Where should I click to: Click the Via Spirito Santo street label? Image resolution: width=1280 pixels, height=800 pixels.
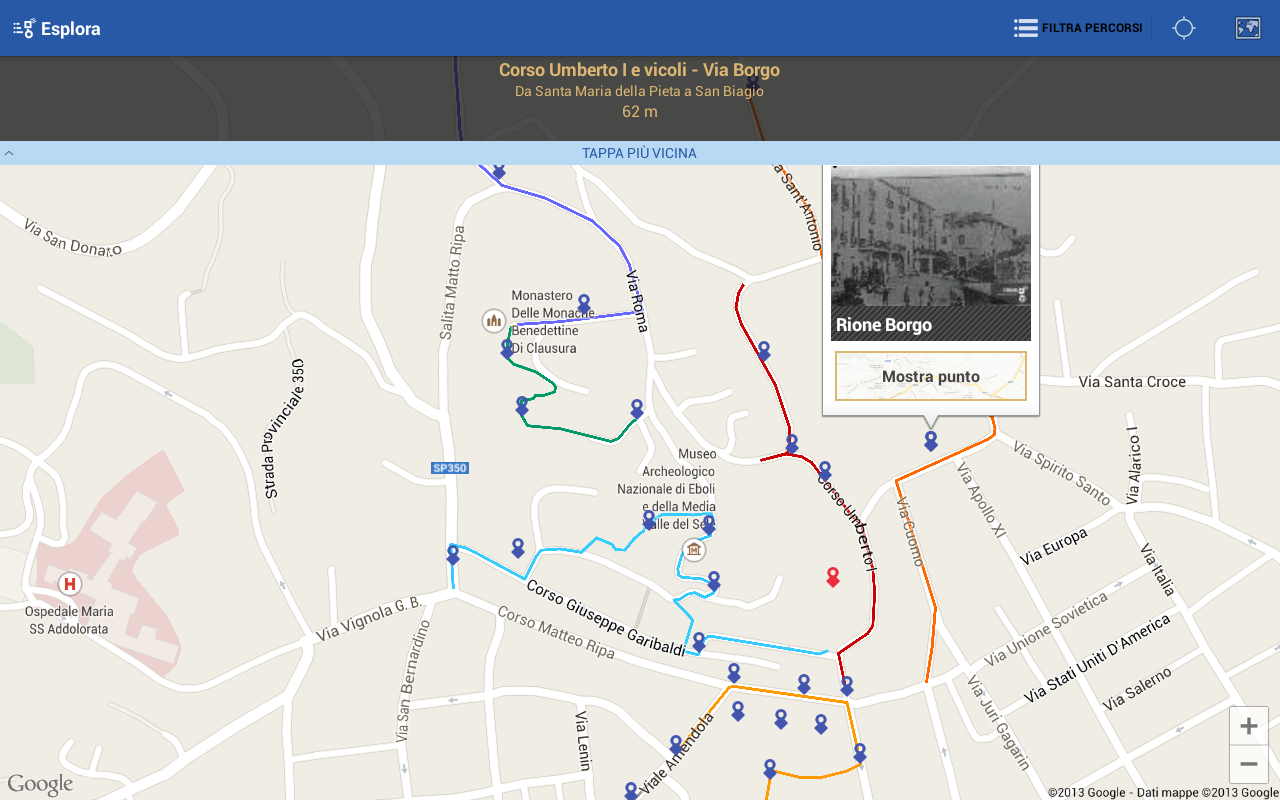tap(1062, 473)
